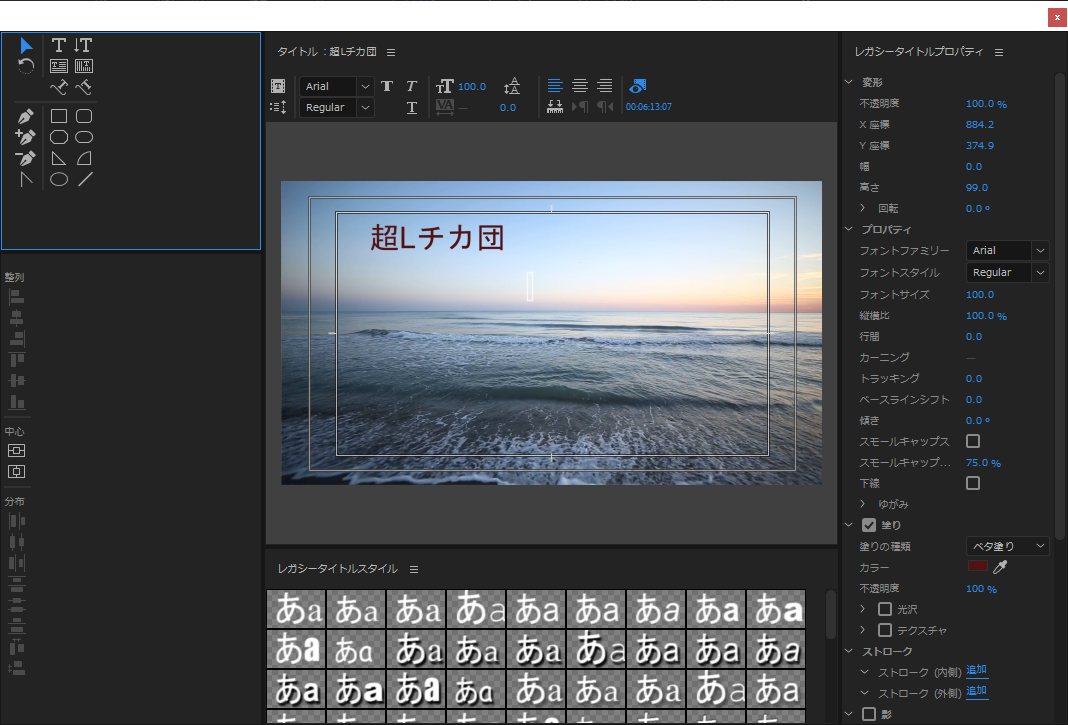Screen dimensions: 1068x725
Task: Pick the Rectangle shape tool
Action: point(59,116)
